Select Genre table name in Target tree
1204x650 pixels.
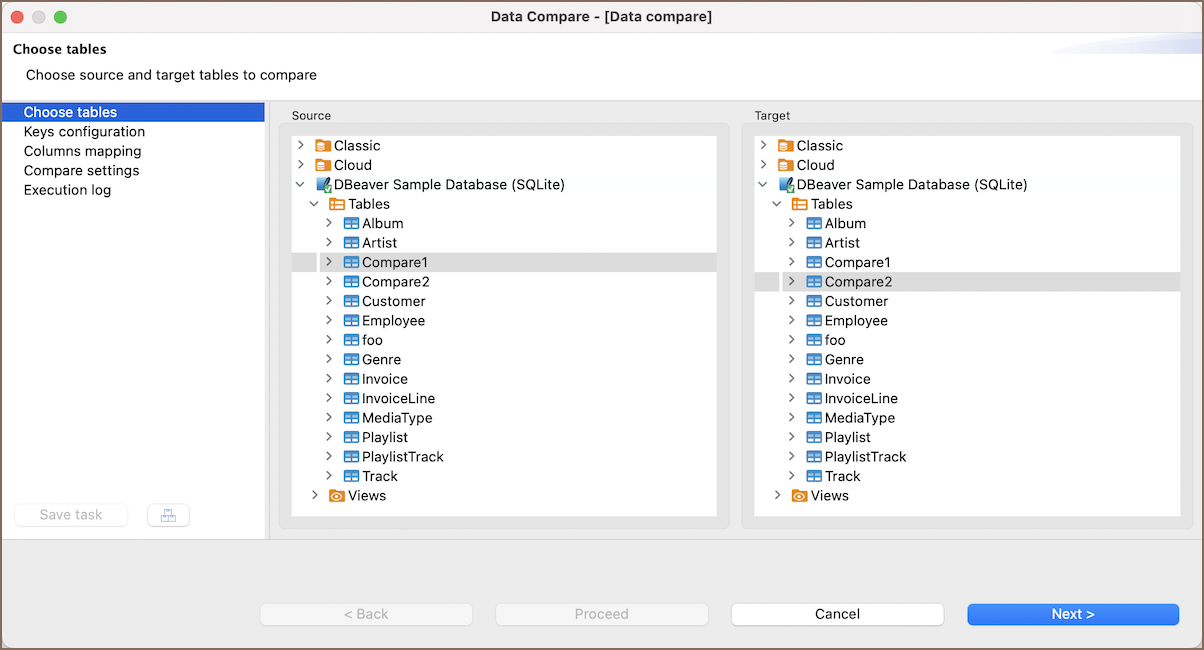click(844, 360)
